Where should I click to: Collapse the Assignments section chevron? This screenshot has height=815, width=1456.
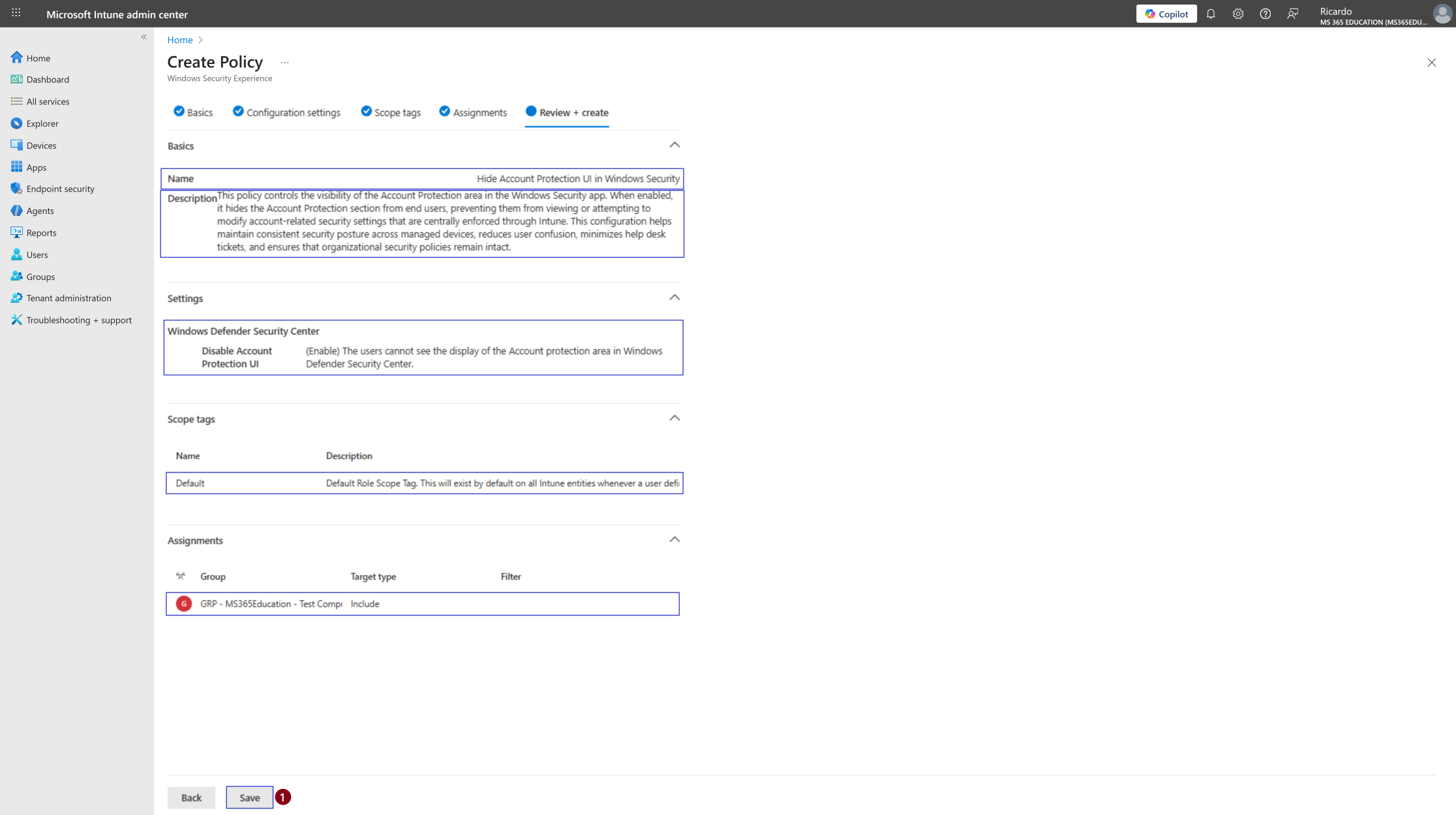tap(675, 540)
